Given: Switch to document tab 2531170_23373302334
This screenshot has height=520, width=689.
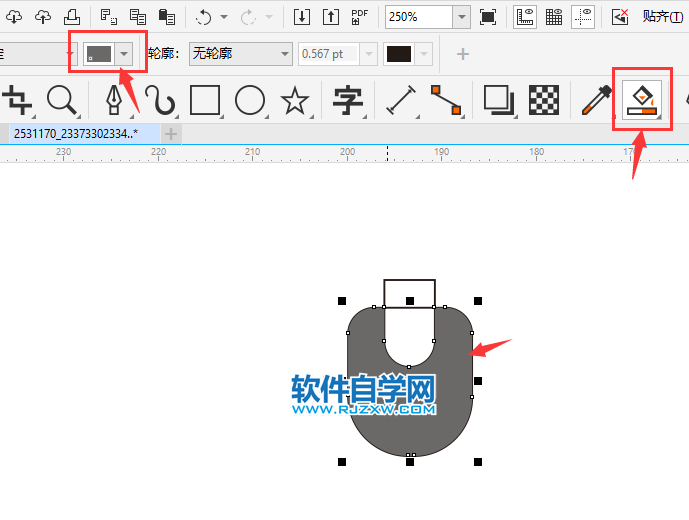Looking at the screenshot, I should pos(84,134).
